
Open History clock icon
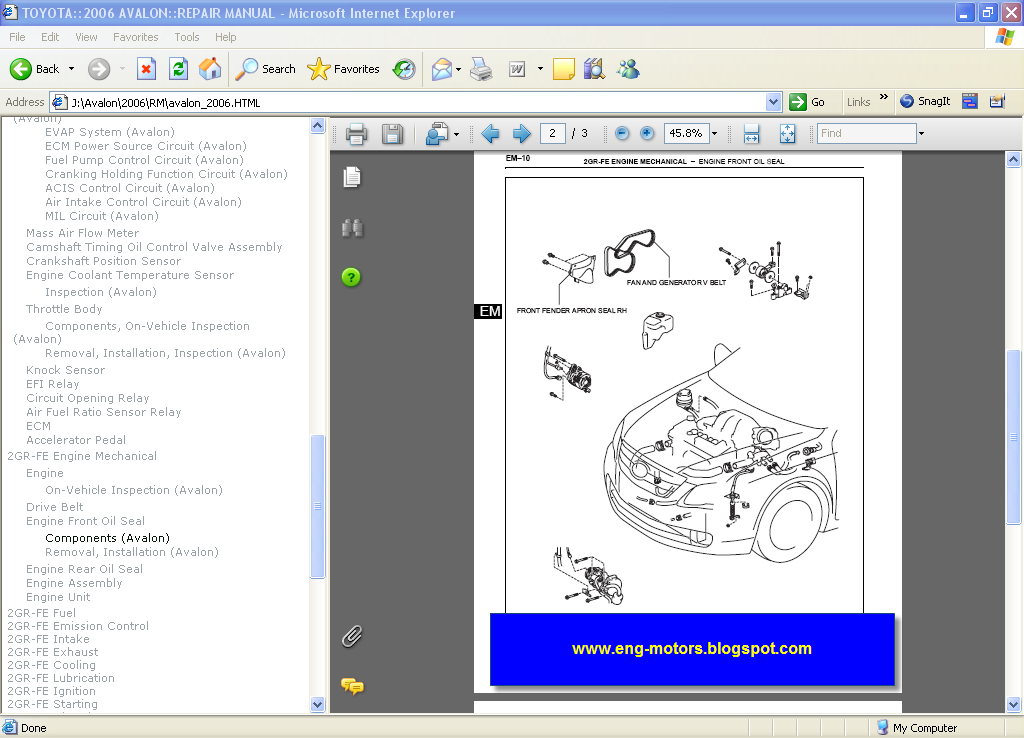(x=404, y=69)
